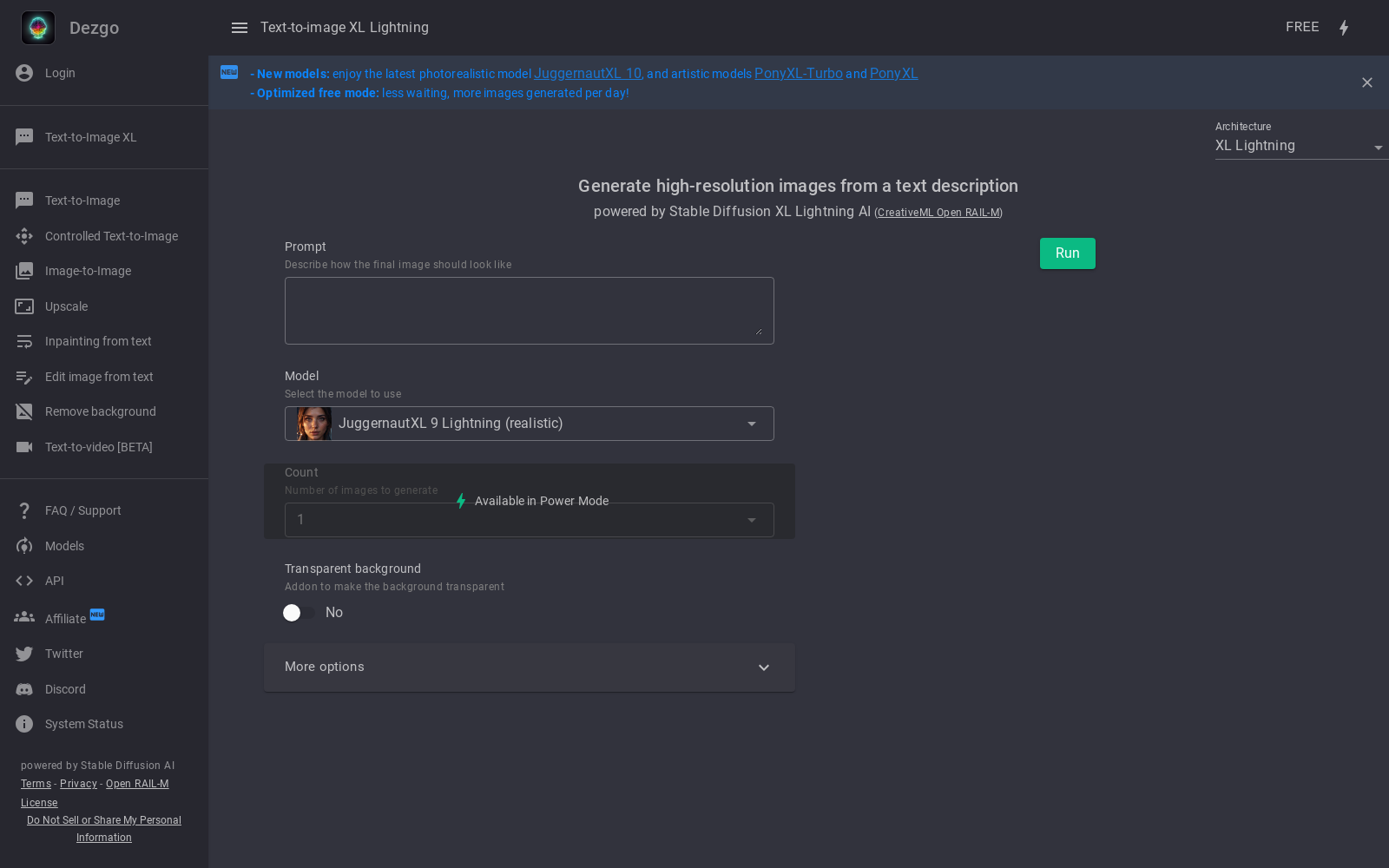The image size is (1389, 868).
Task: Click the FREE mode label
Action: pos(1302,27)
